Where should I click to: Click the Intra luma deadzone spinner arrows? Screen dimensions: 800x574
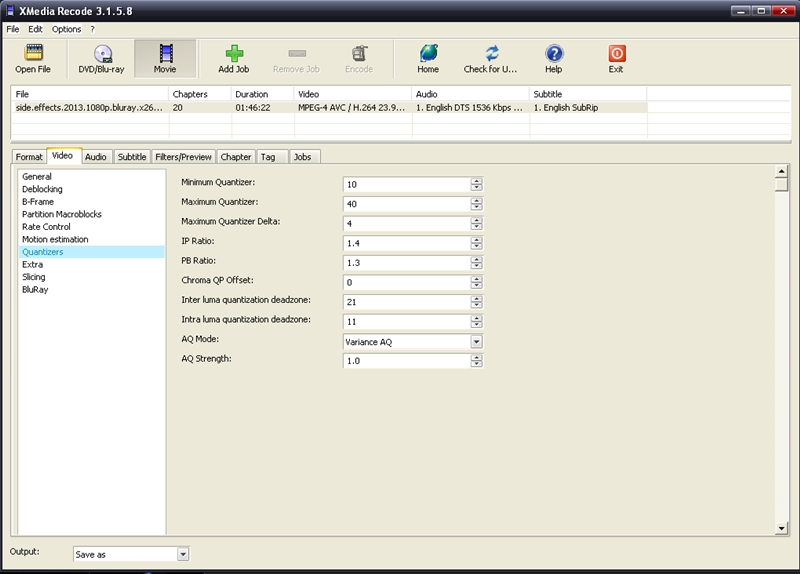(477, 321)
